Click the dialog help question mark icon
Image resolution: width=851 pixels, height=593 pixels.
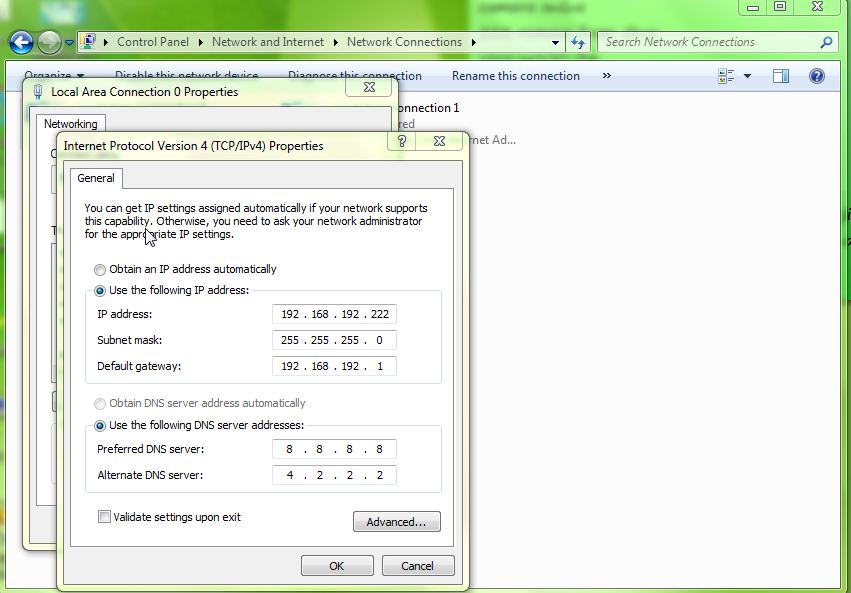pos(401,141)
